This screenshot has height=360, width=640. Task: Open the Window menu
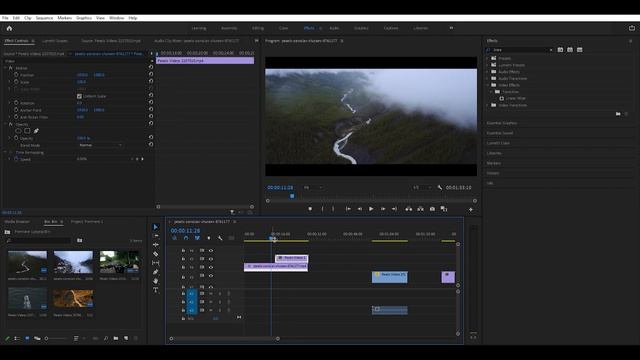pos(116,18)
